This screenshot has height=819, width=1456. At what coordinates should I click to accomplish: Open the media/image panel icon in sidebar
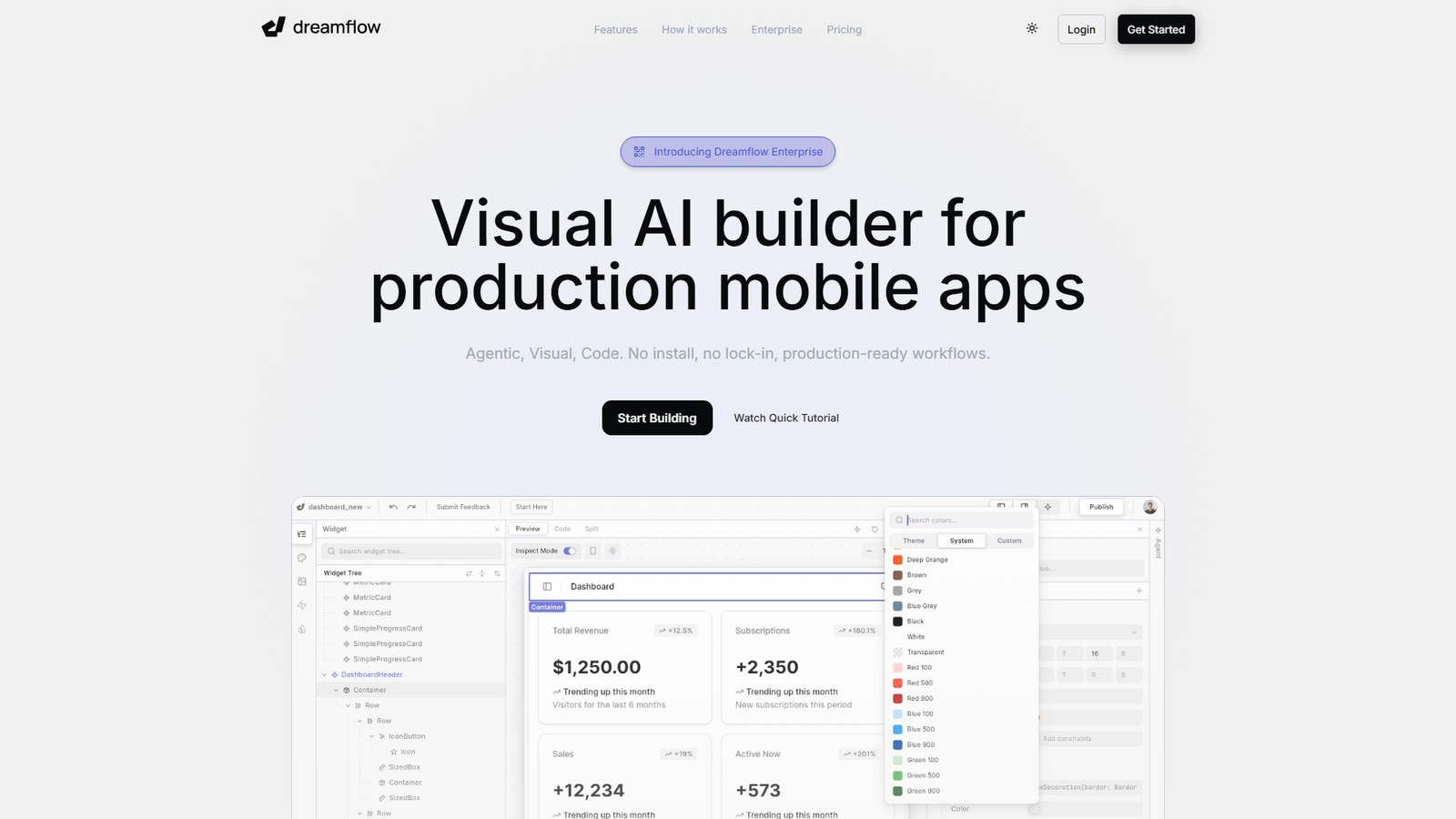pos(302,581)
